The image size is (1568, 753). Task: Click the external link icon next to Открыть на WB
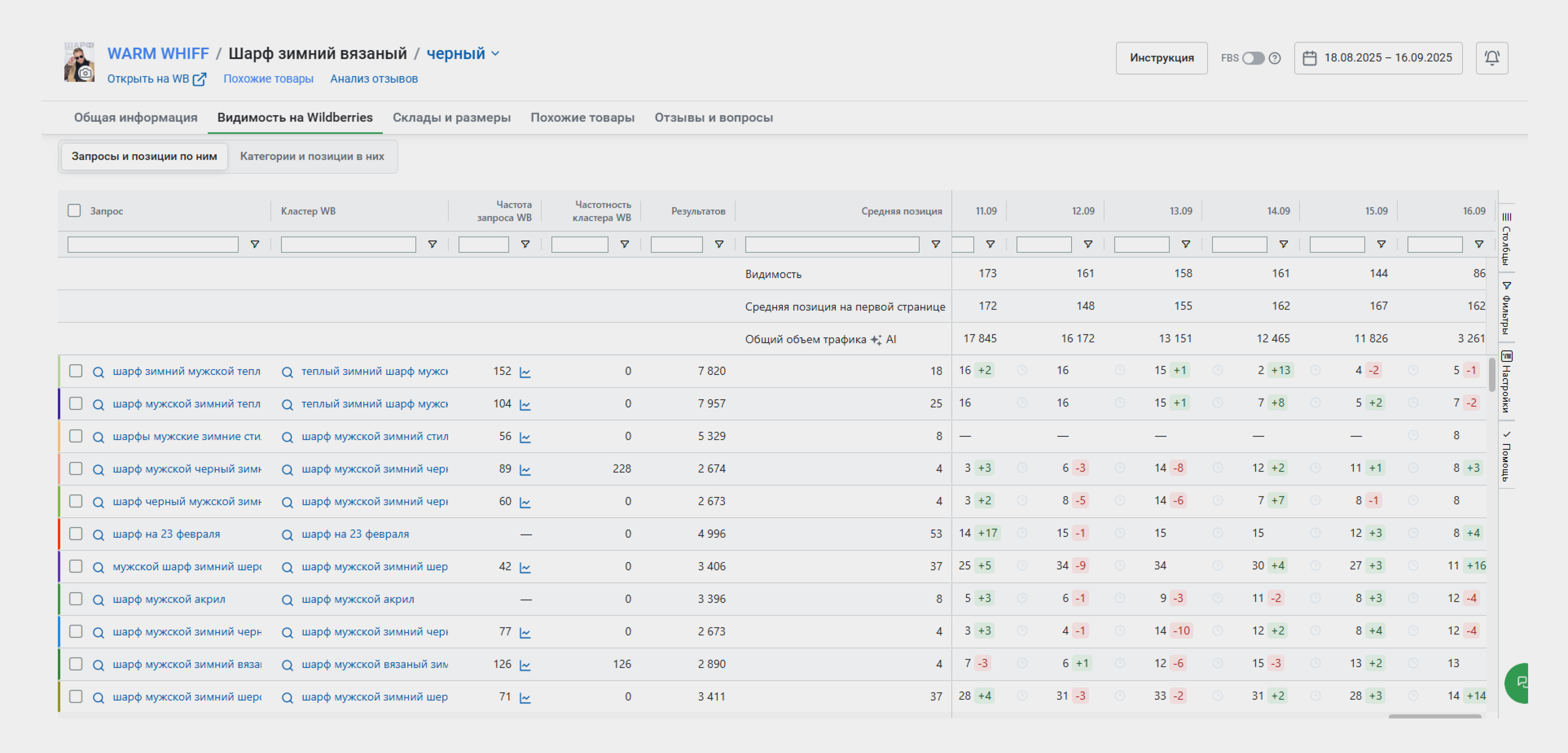tap(199, 79)
